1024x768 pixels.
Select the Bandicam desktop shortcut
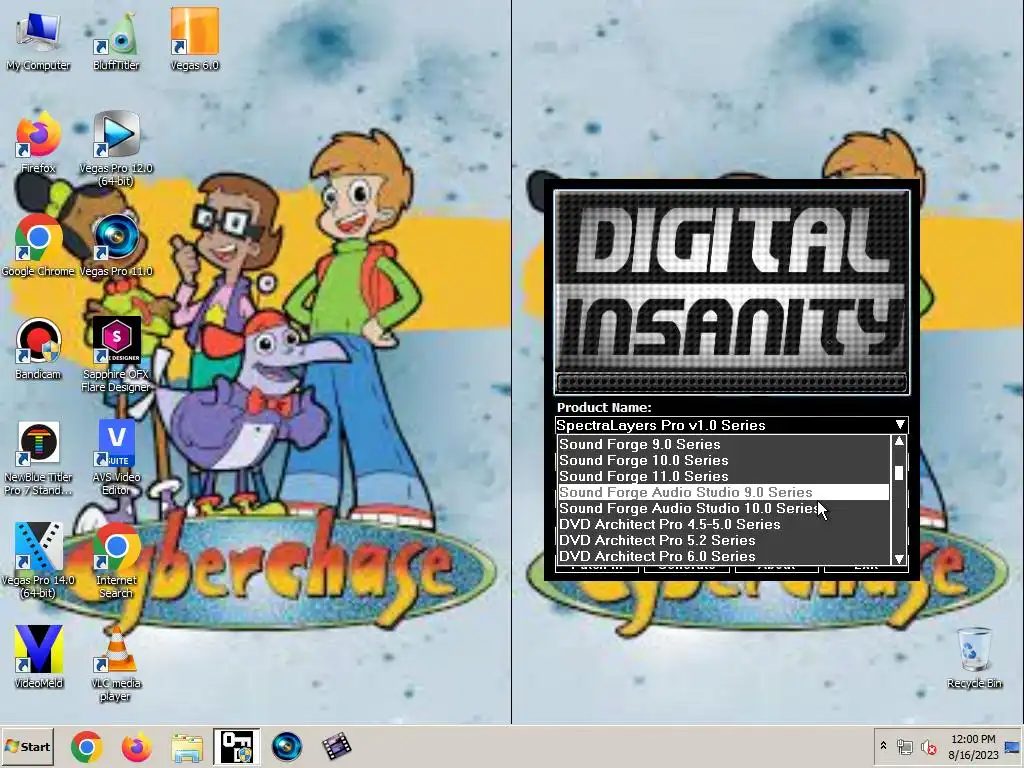point(38,349)
